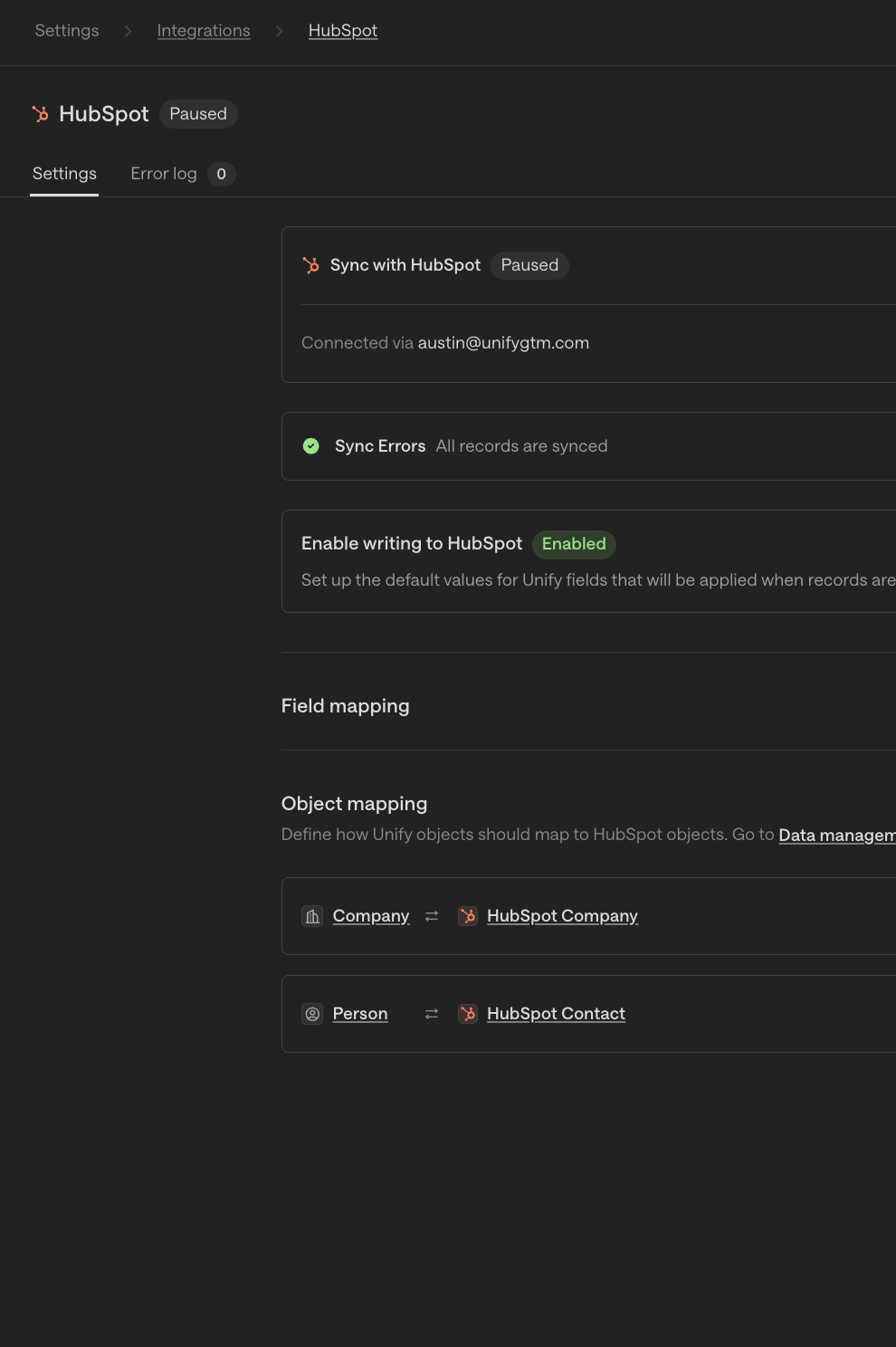Click the HubSpot logo beside the page title
This screenshot has width=896, height=1347.
click(41, 114)
